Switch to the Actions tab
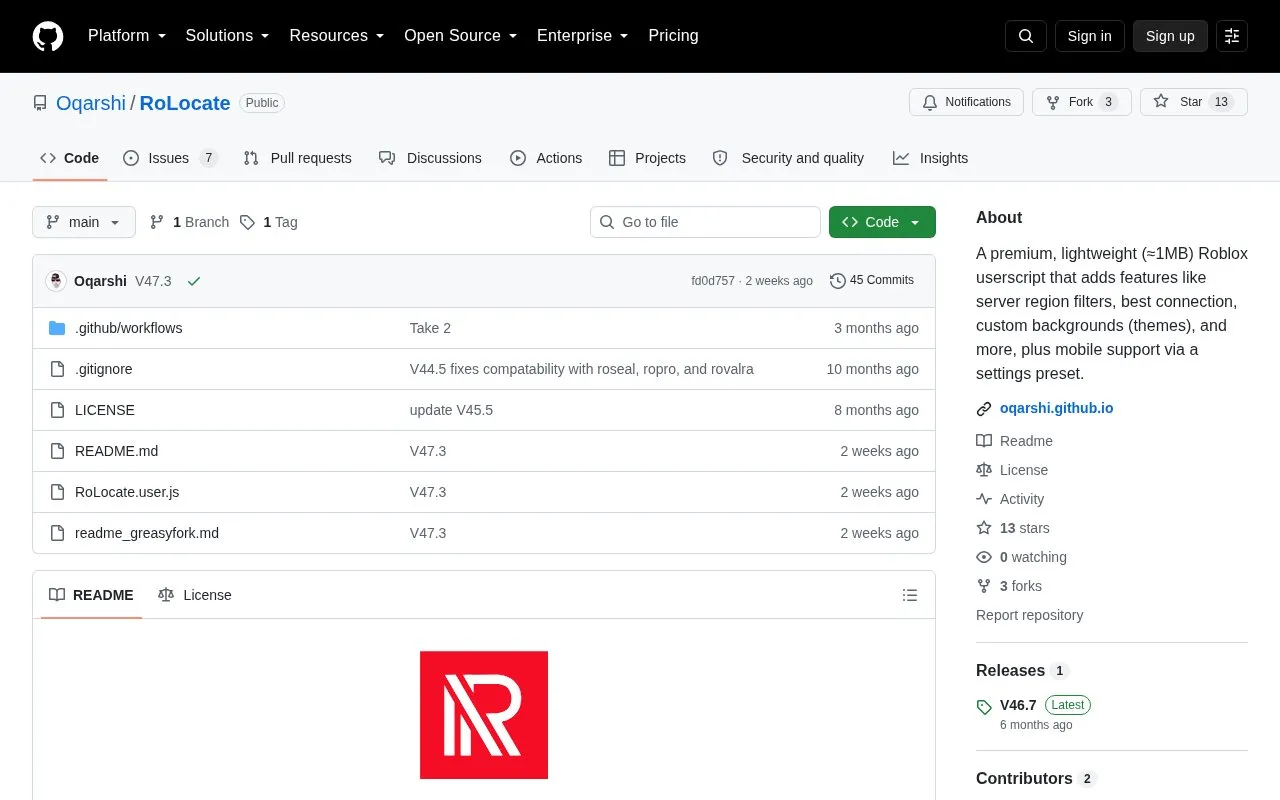The image size is (1280, 800). point(546,158)
